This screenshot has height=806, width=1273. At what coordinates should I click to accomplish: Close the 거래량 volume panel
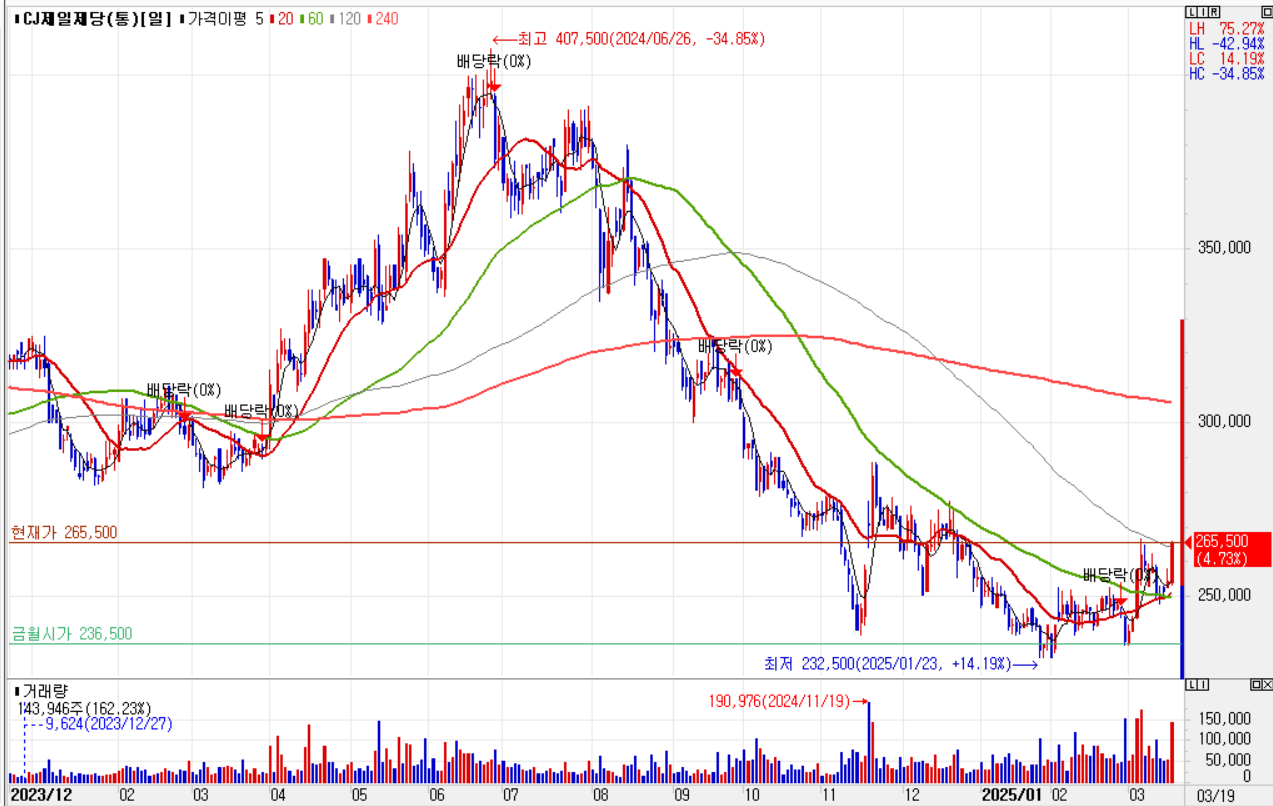1266,685
